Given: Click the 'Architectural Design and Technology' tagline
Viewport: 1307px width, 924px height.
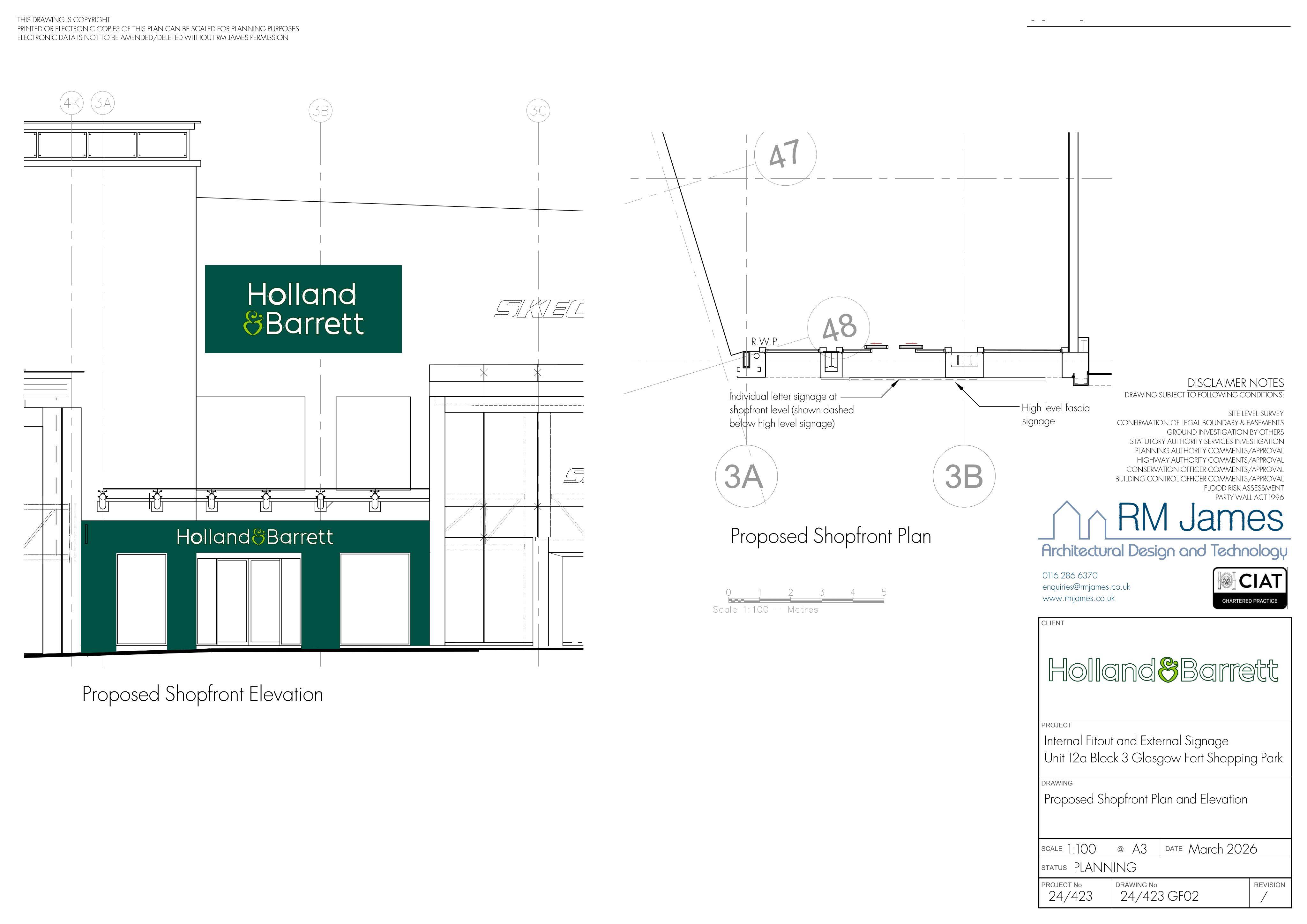Looking at the screenshot, I should click(x=1164, y=551).
